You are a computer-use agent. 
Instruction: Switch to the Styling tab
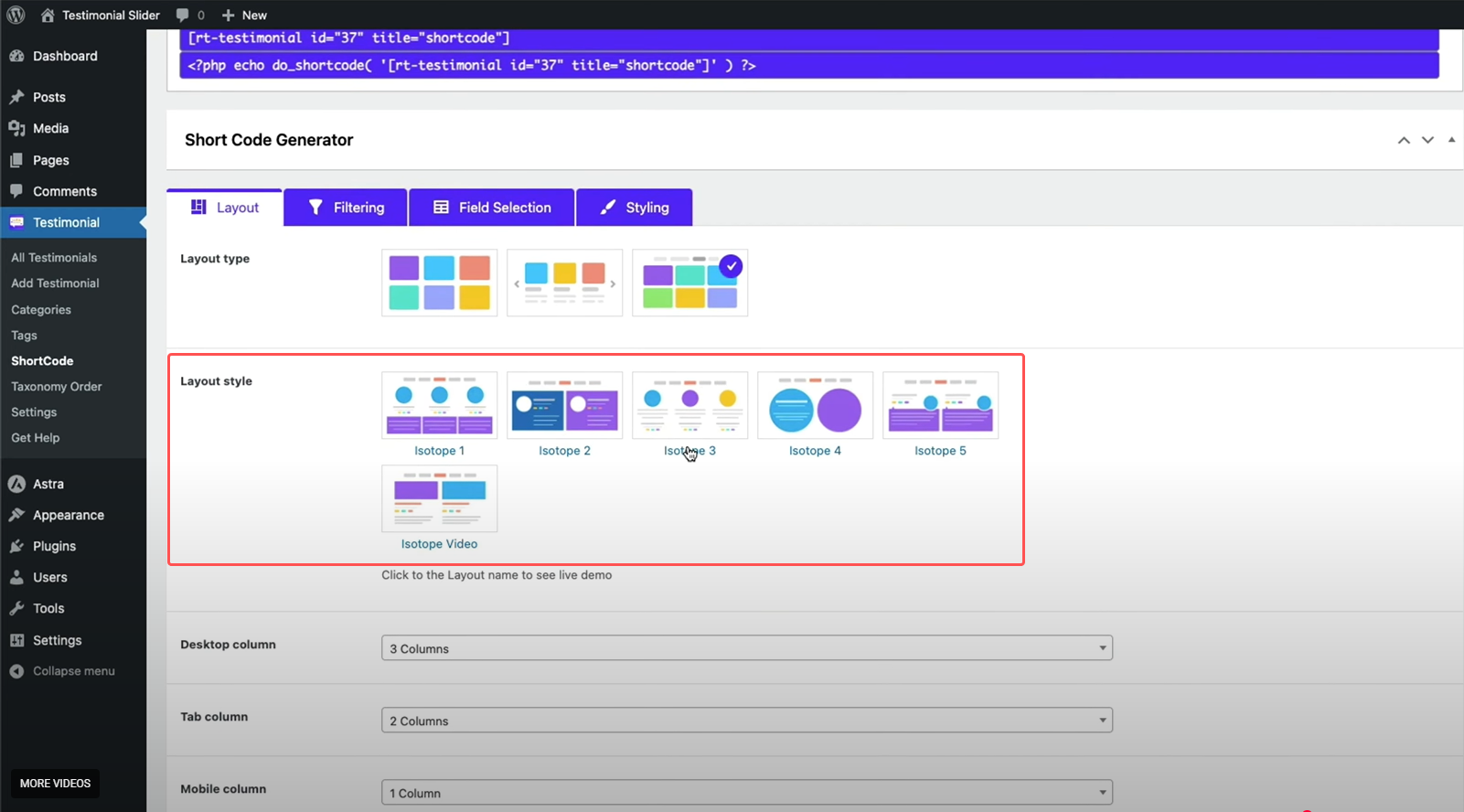click(634, 208)
